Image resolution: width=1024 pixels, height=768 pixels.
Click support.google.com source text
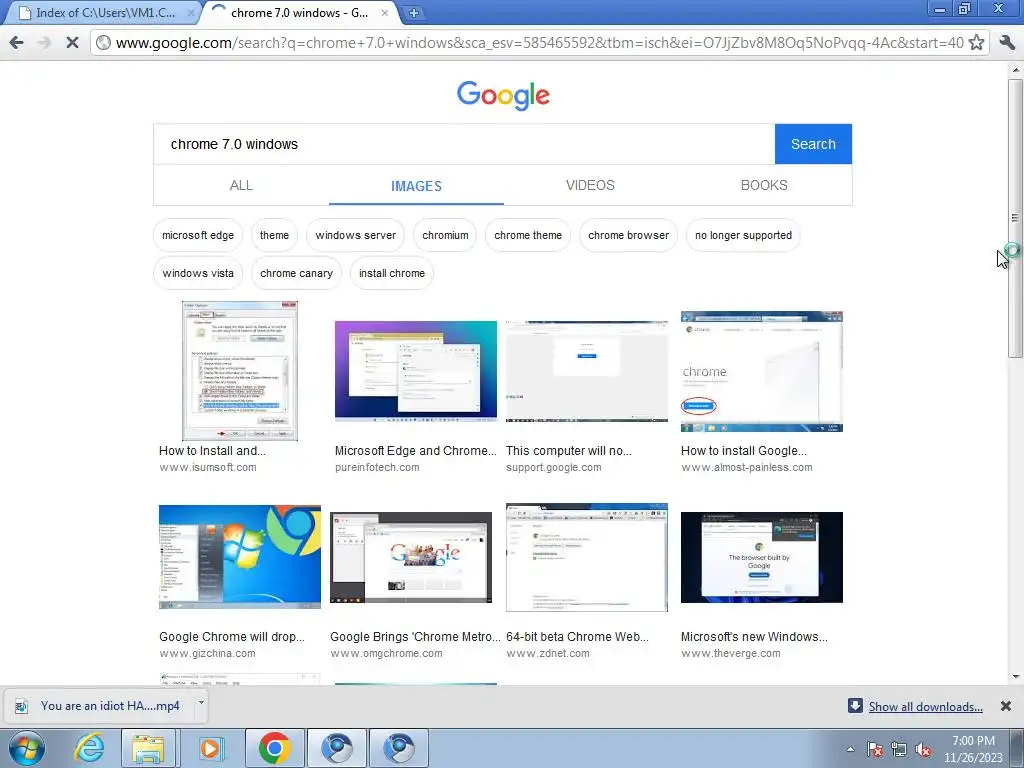click(553, 468)
